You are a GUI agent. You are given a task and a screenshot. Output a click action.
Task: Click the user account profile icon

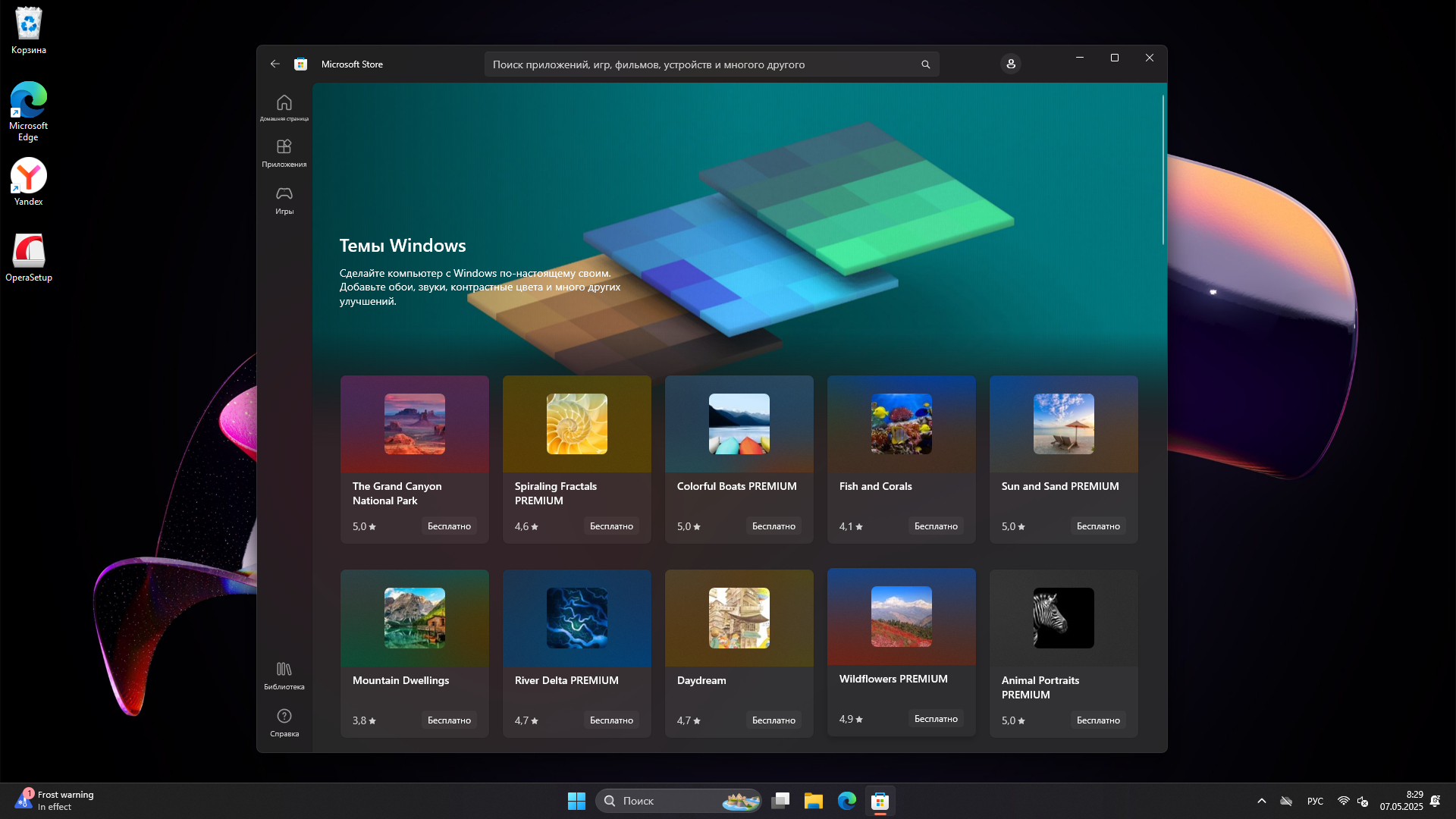[x=1010, y=64]
